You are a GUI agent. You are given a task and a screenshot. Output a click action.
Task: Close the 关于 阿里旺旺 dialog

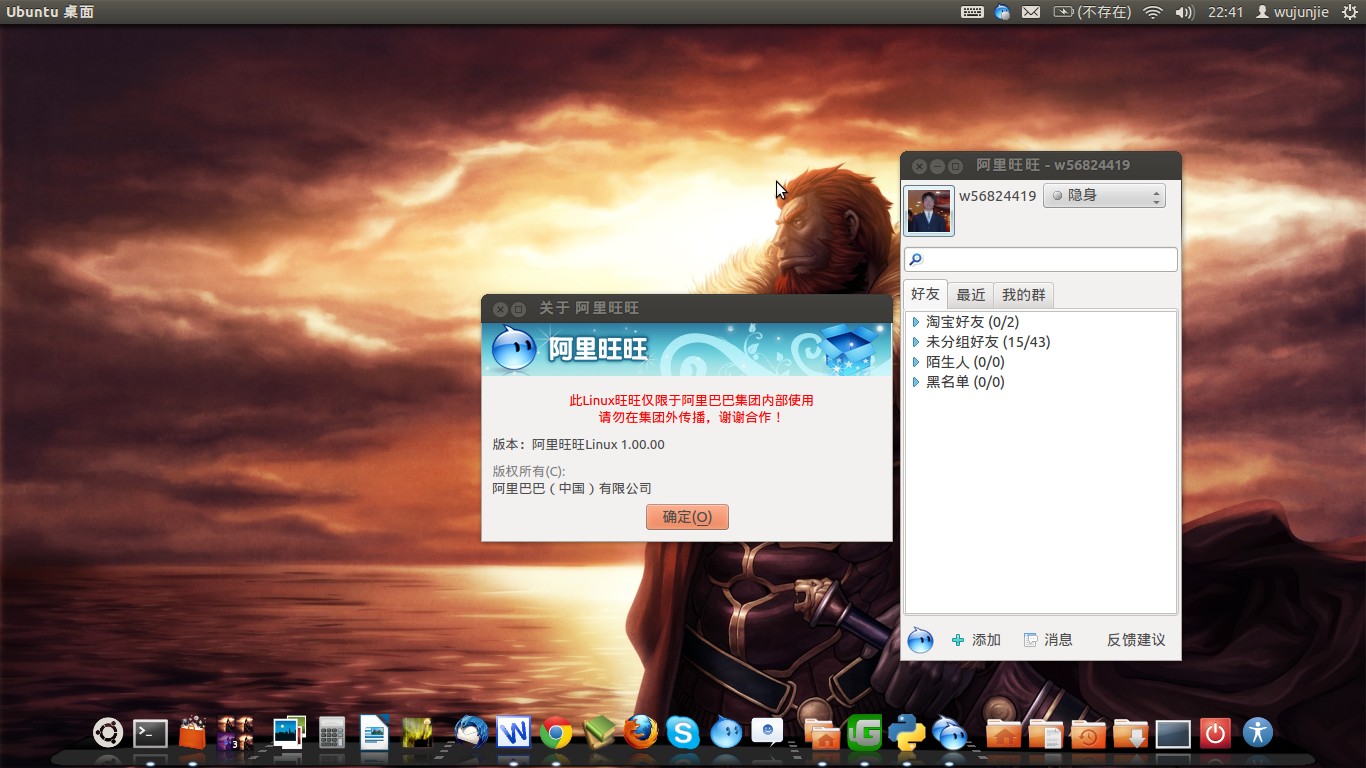(500, 309)
